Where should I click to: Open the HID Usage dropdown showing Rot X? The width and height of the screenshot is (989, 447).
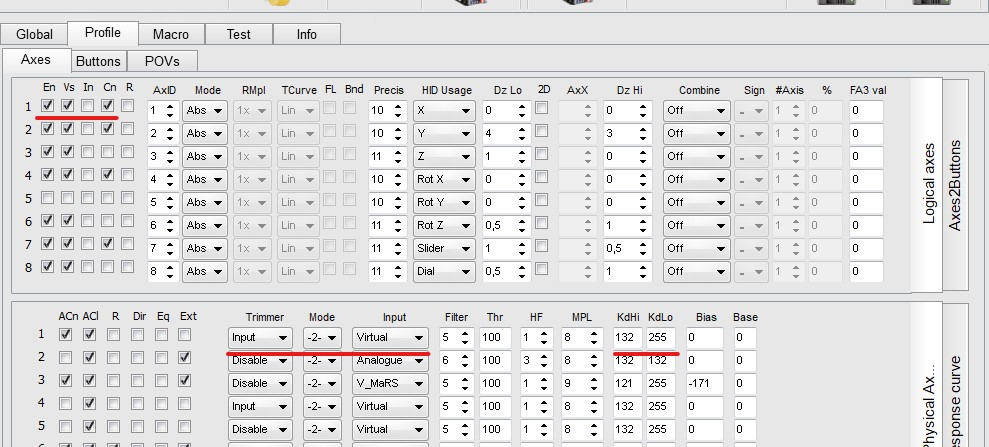(x=444, y=180)
